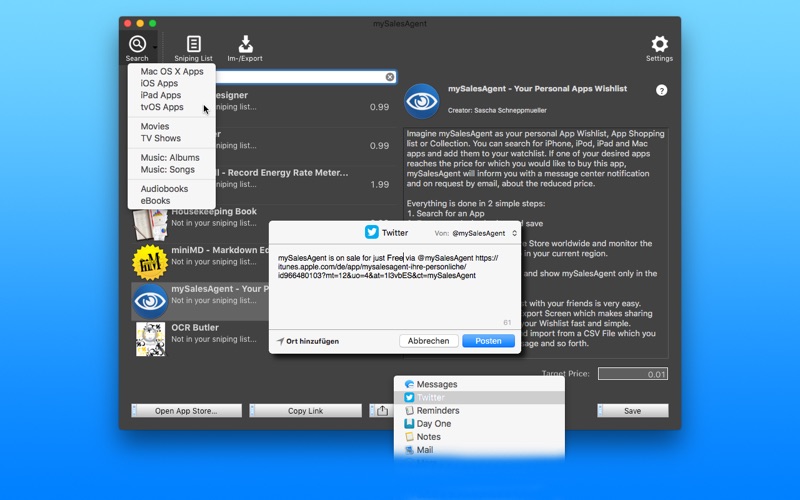
Task: Choose Twitter in the share menu
Action: 479,397
